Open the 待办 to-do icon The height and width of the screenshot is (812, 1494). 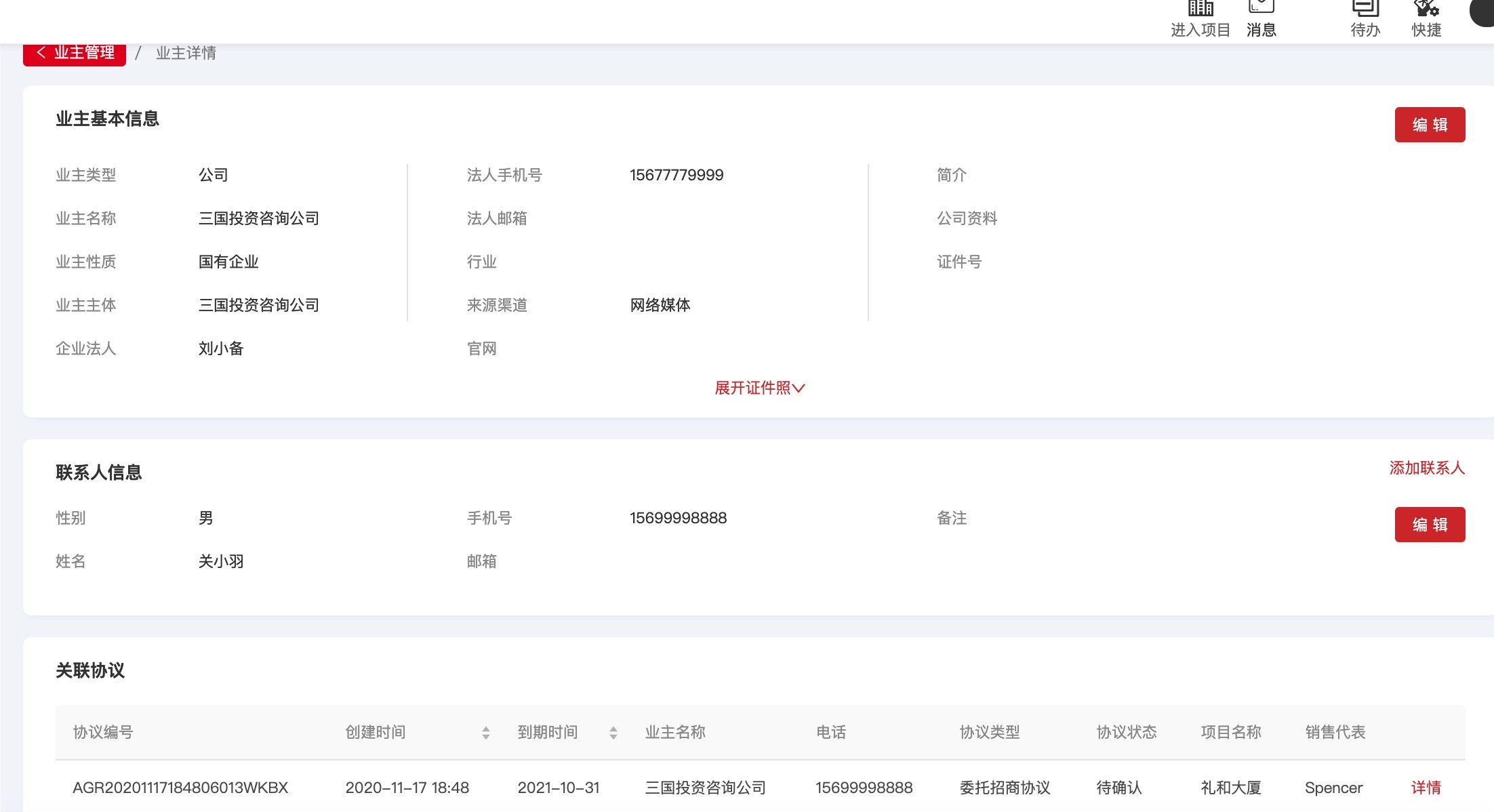[1365, 9]
